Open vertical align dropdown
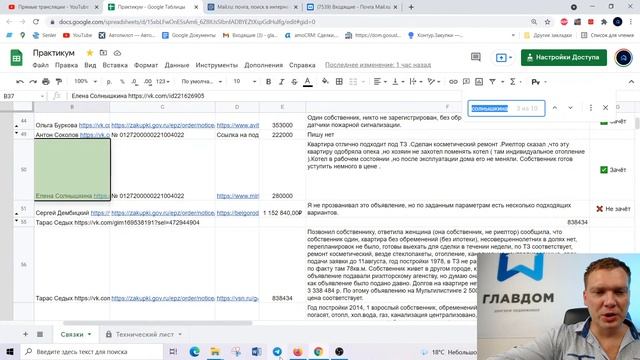 coord(397,82)
